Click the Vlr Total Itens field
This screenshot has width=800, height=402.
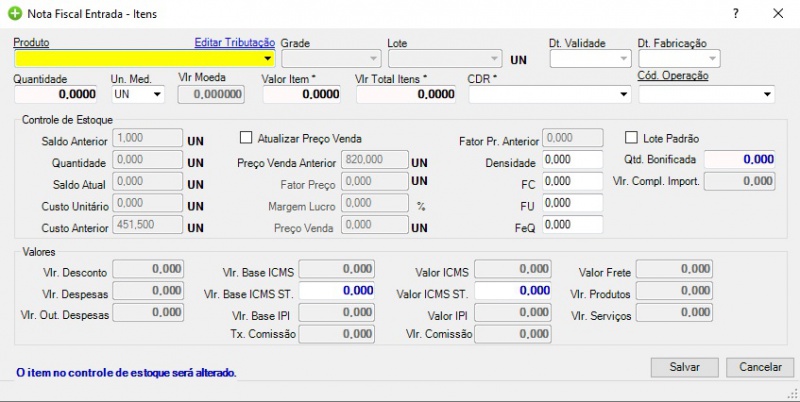(x=406, y=95)
